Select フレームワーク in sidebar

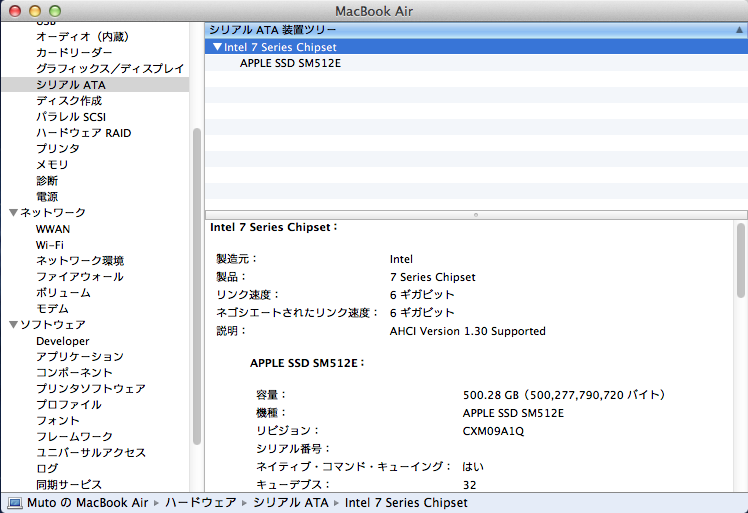coord(74,437)
